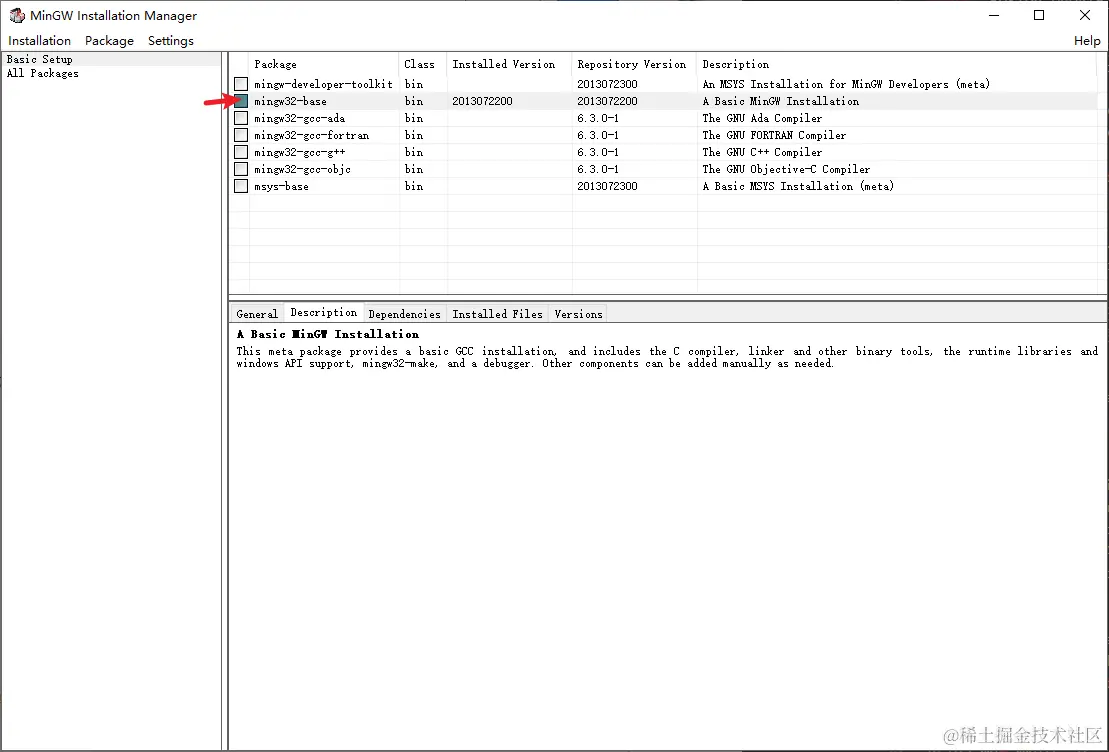Click 'The GNU Objective-C Compiler' description
The image size is (1109, 752).
[786, 169]
